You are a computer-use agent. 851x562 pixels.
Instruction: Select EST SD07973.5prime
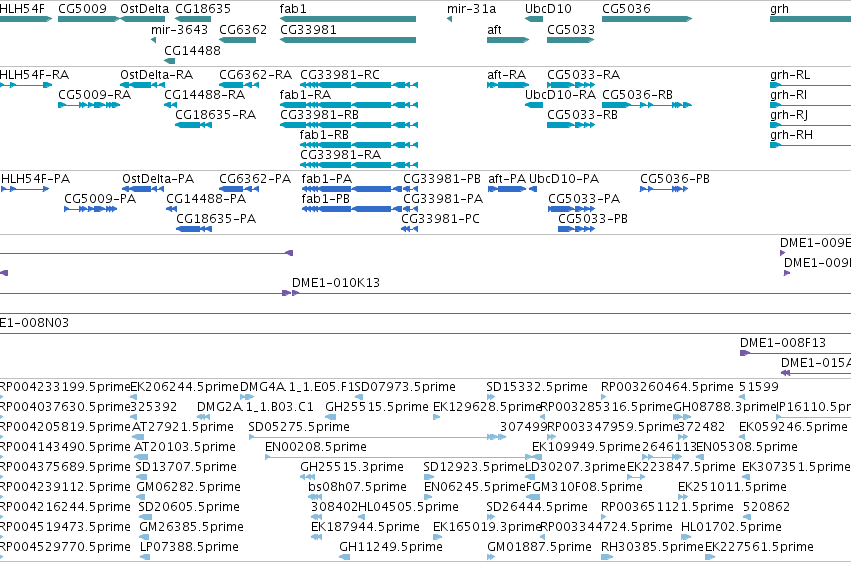(405, 387)
